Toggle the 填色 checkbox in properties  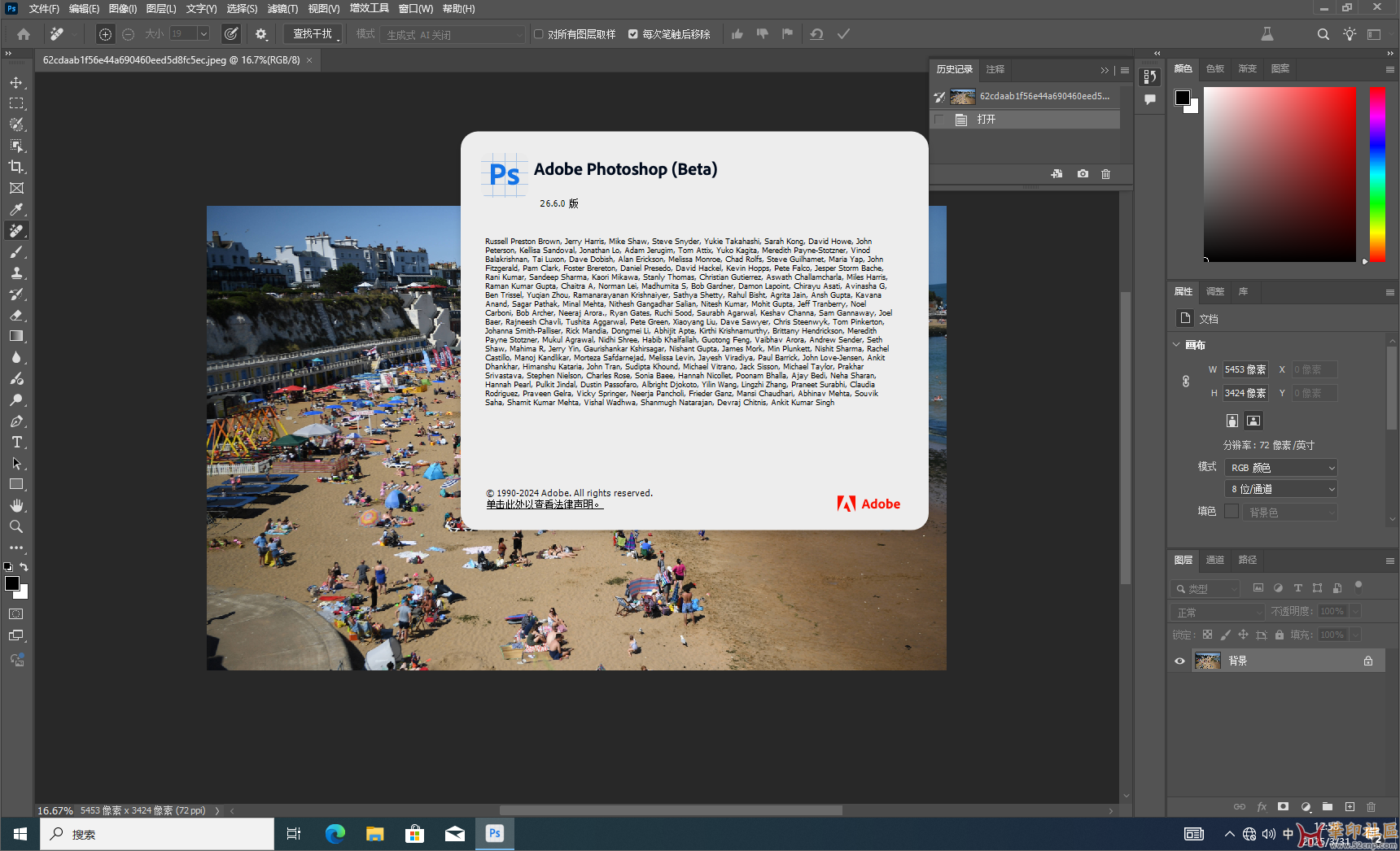(x=1232, y=511)
